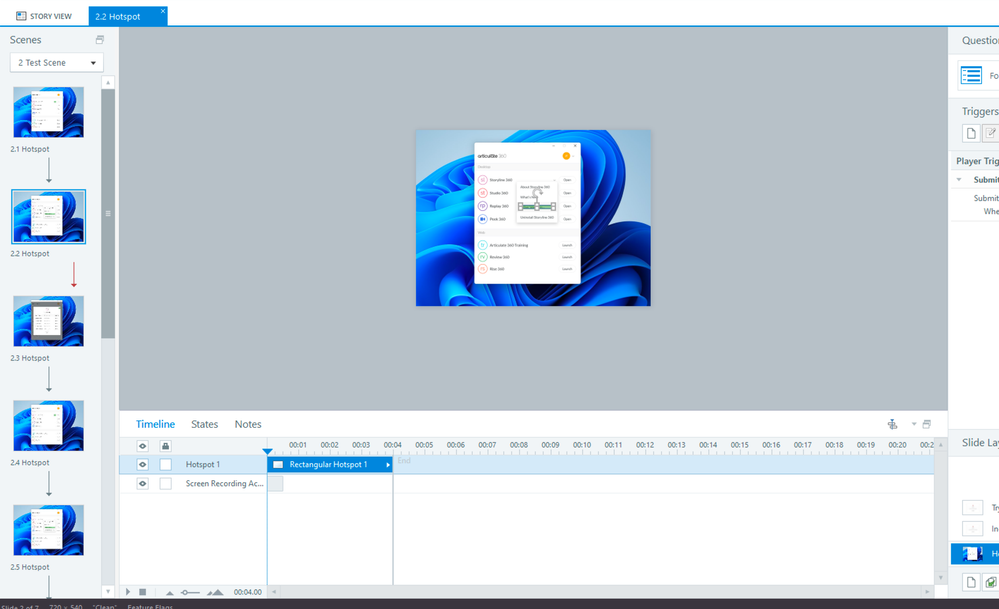This screenshot has height=609, width=999.
Task: Undock the Scenes panel
Action: 99,40
